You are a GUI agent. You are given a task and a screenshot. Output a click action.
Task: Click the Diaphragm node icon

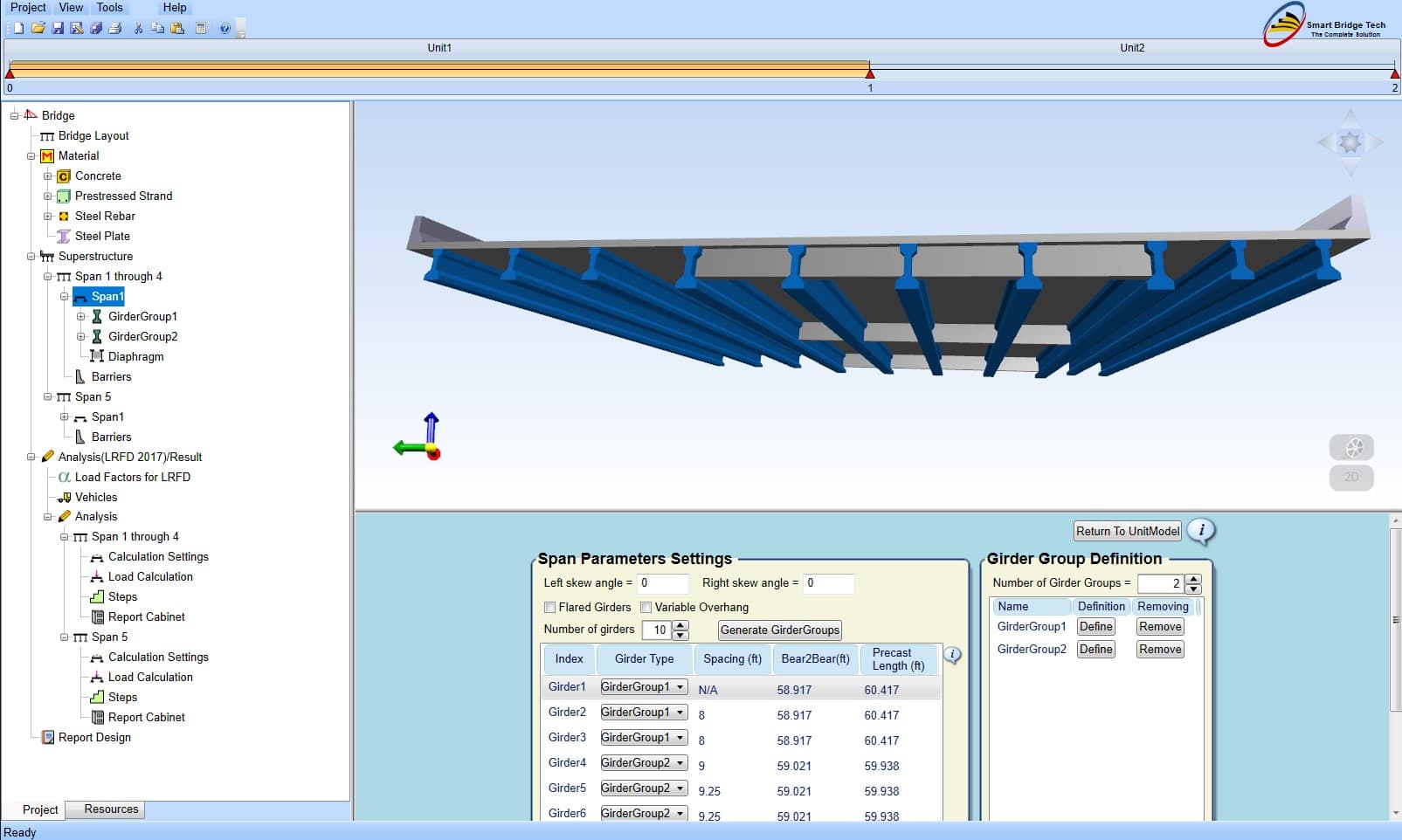coord(97,356)
